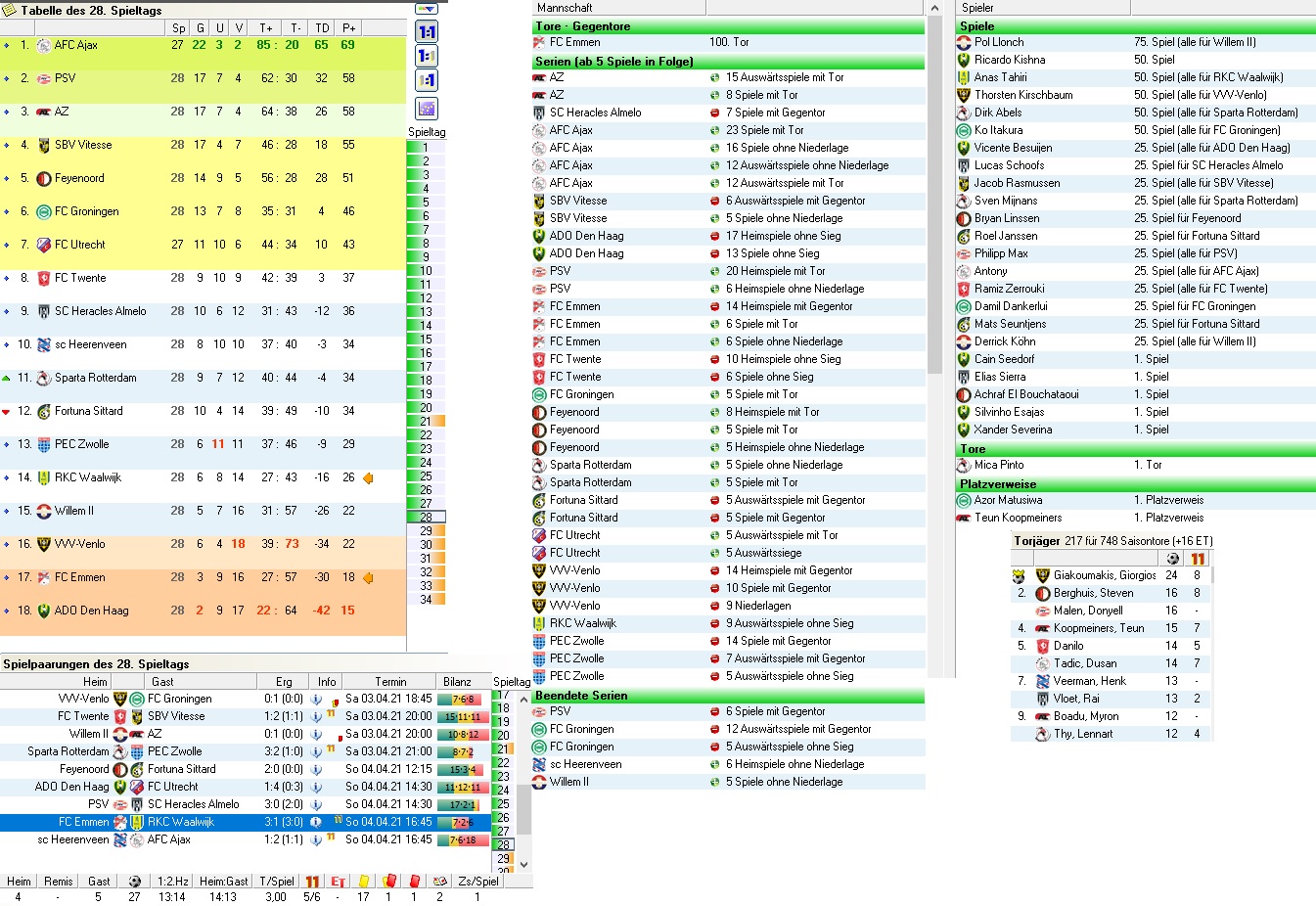Click orange arrow at FC Emmen table row
The image size is (1316, 906).
368,577
